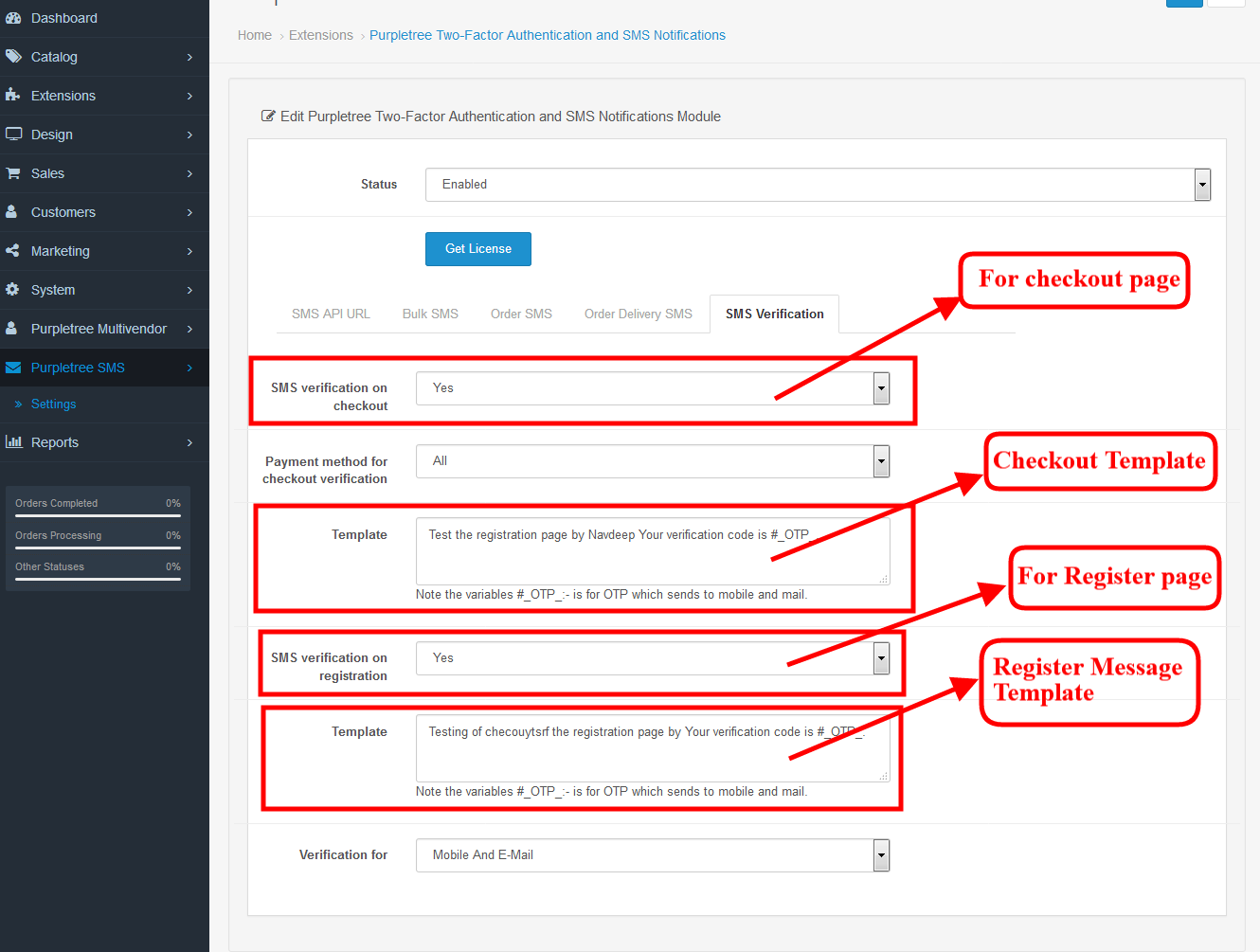This screenshot has height=952, width=1260.
Task: Open SMS verification on checkout dropdown
Action: coord(652,388)
